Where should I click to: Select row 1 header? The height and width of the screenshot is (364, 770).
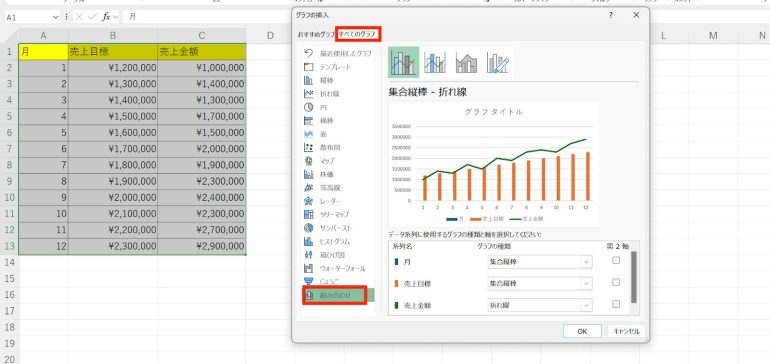pyautogui.click(x=9, y=52)
